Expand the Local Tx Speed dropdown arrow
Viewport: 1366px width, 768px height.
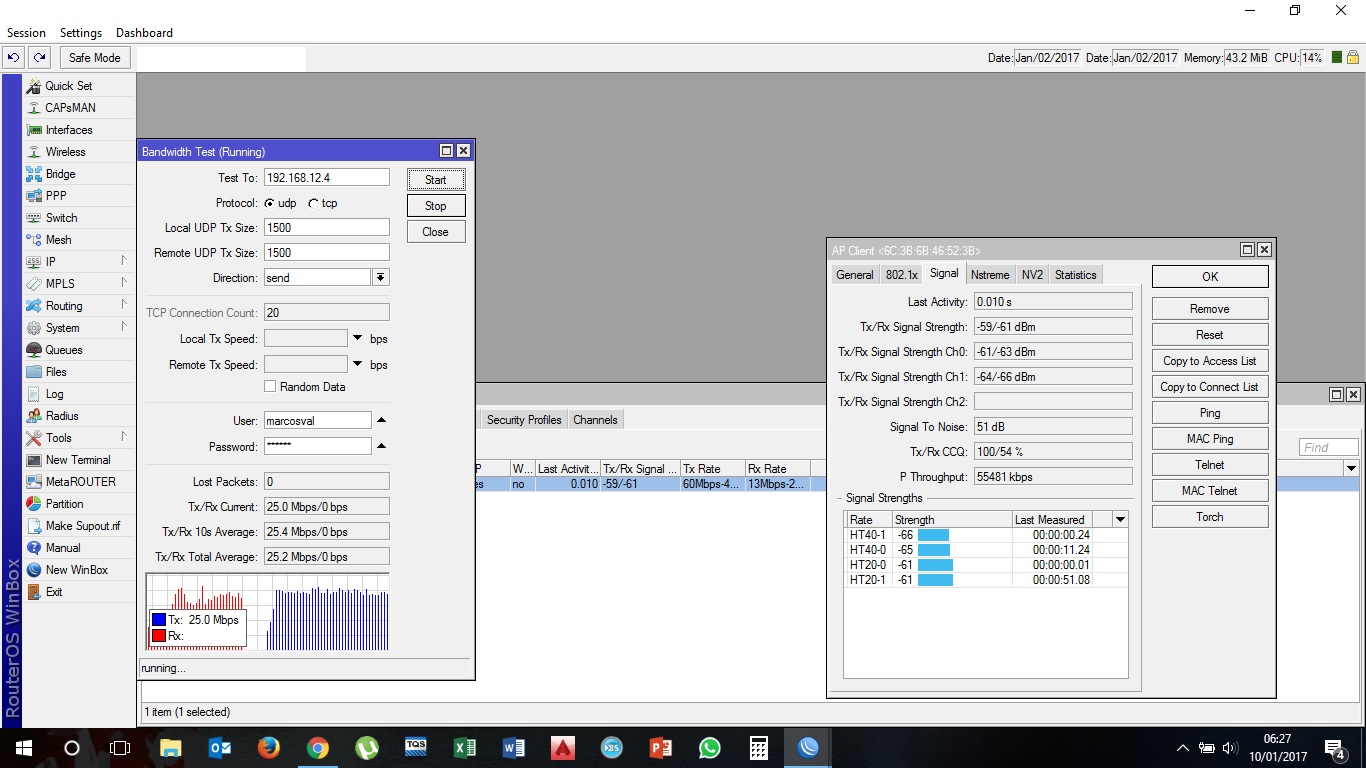click(358, 339)
